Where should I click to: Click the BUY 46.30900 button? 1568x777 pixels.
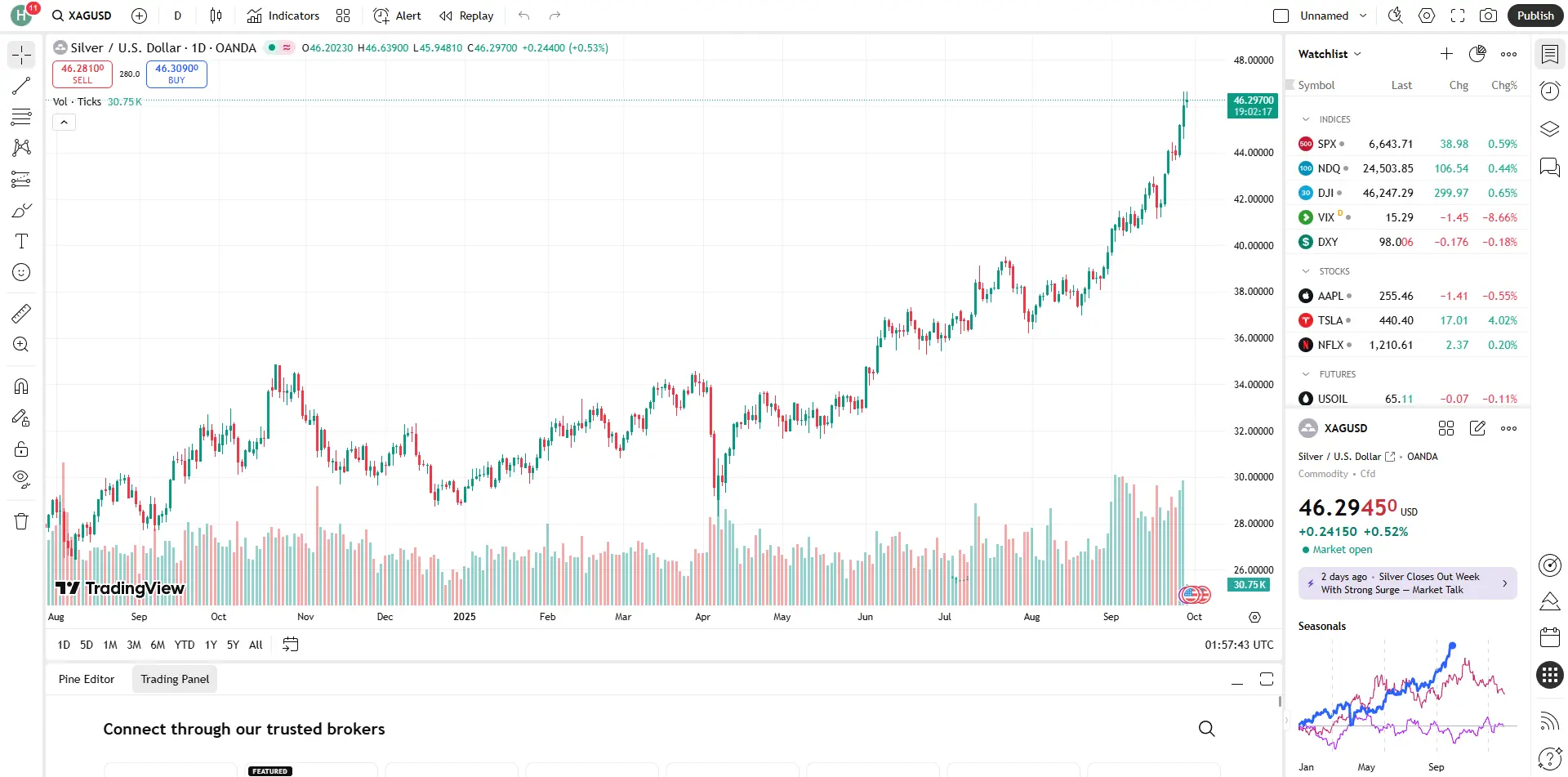tap(176, 74)
